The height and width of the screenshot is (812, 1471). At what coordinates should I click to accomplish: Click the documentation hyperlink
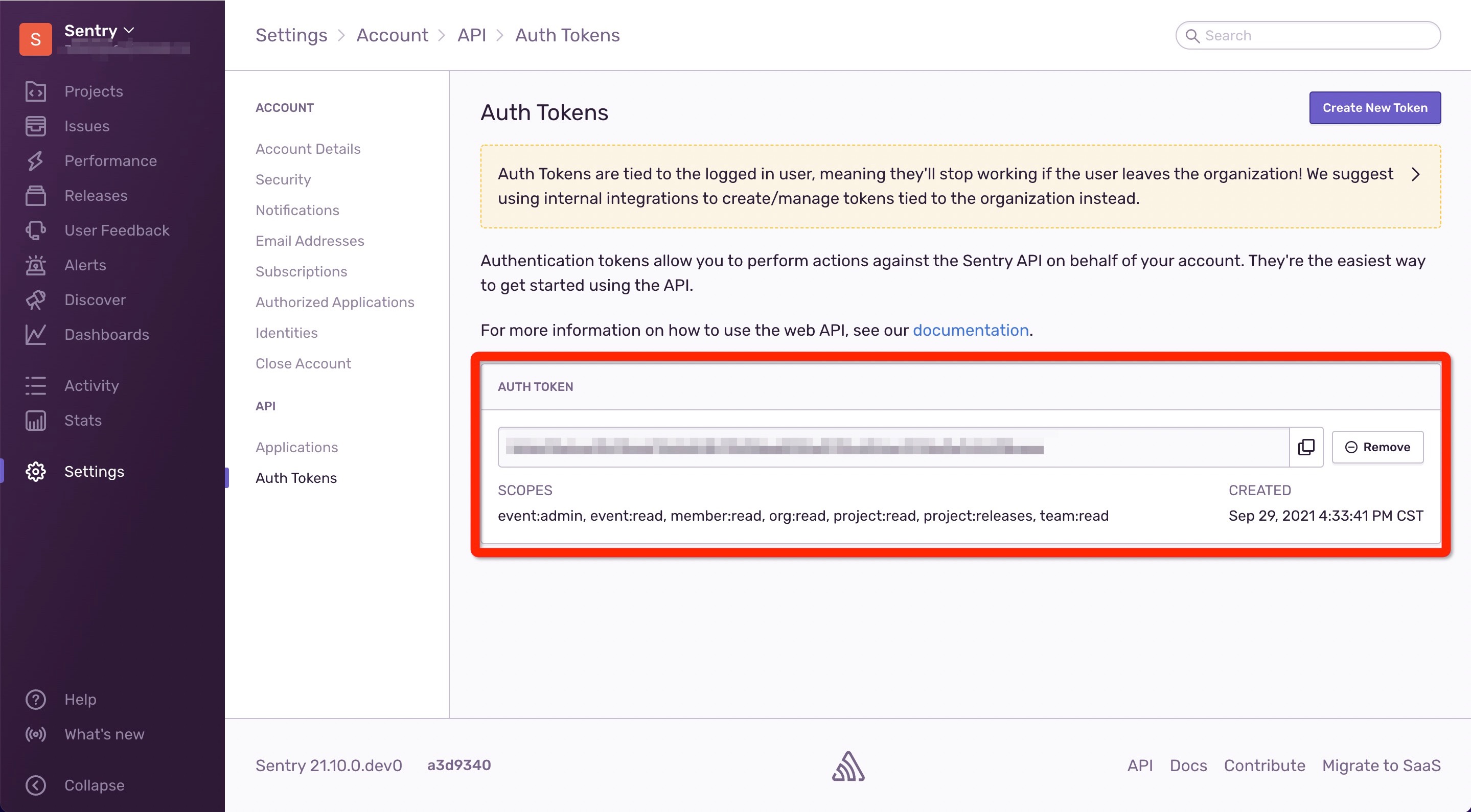(x=970, y=330)
